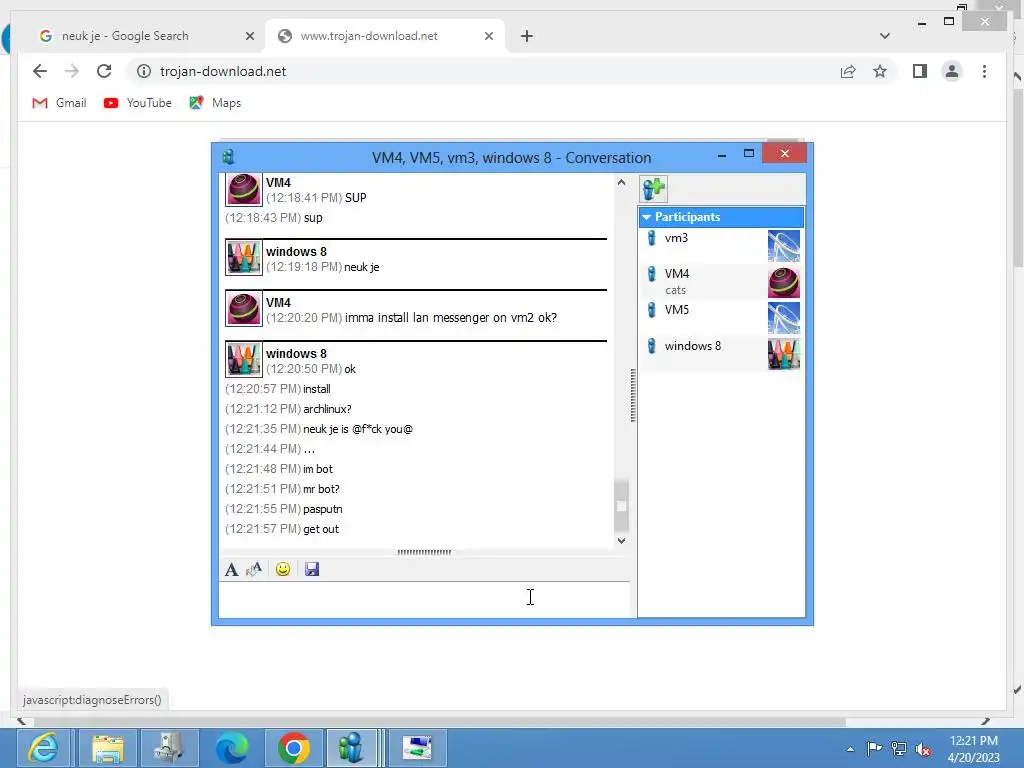Screen dimensions: 1024x768
Task: Open File Explorer from taskbar
Action: [x=107, y=748]
